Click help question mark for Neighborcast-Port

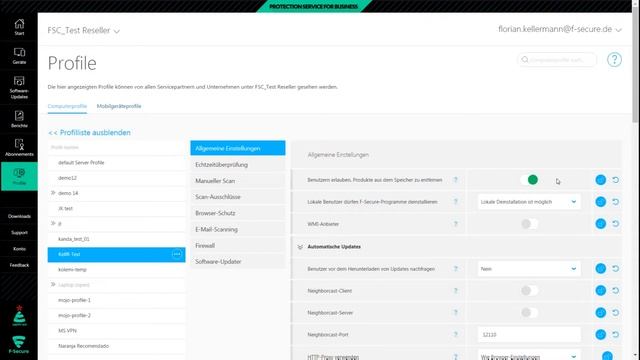(456, 335)
